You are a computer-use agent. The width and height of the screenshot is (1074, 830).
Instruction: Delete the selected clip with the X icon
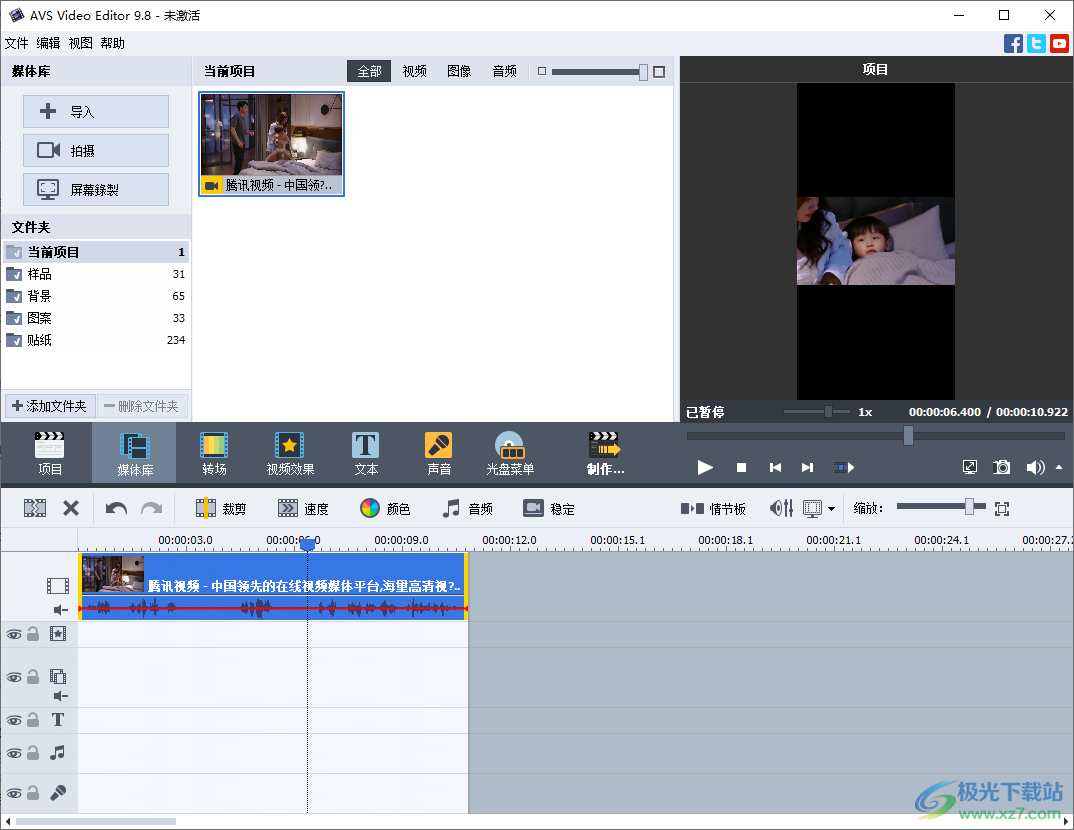click(71, 508)
